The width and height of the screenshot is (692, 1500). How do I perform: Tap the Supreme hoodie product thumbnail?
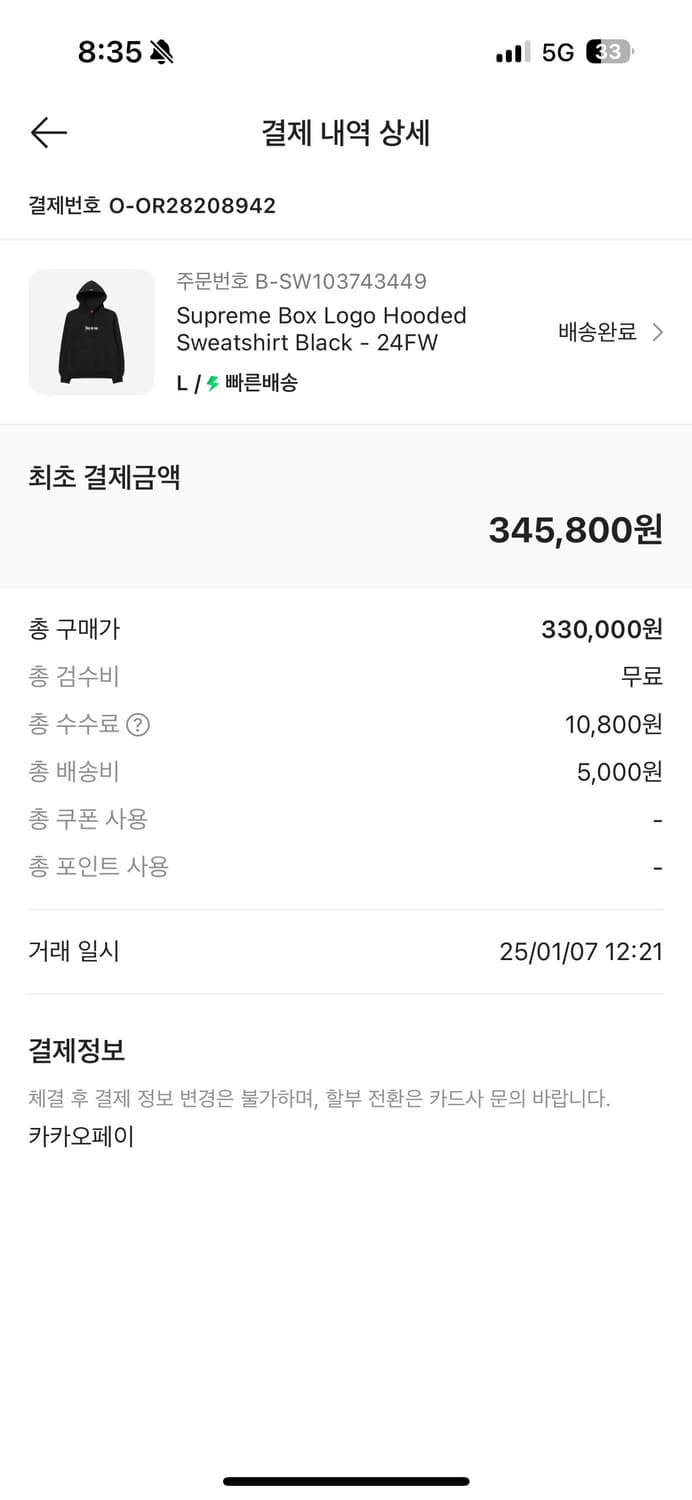(x=91, y=332)
